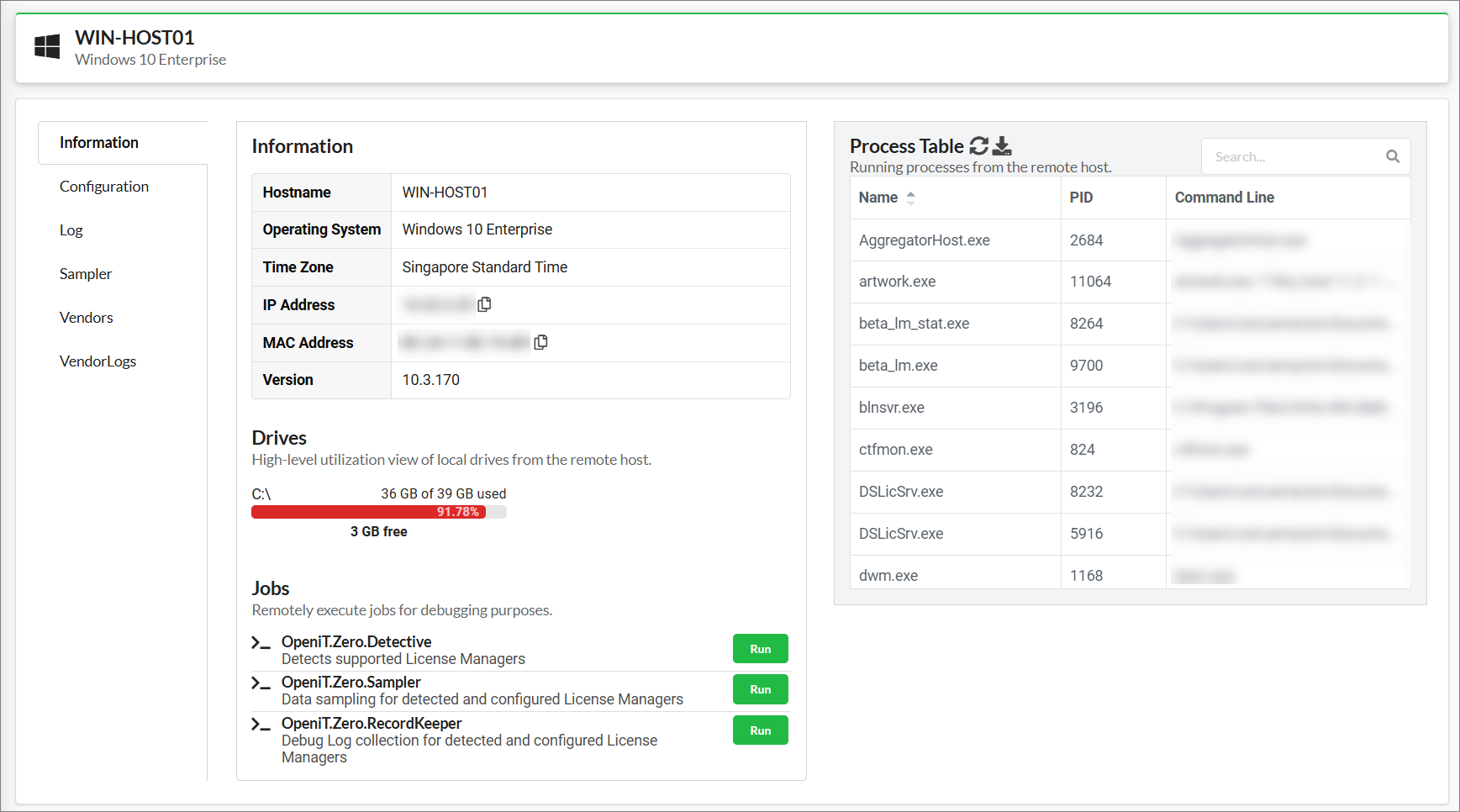Select the beta_lm.exe process name
Screen dimensions: 1460x812
click(898, 366)
